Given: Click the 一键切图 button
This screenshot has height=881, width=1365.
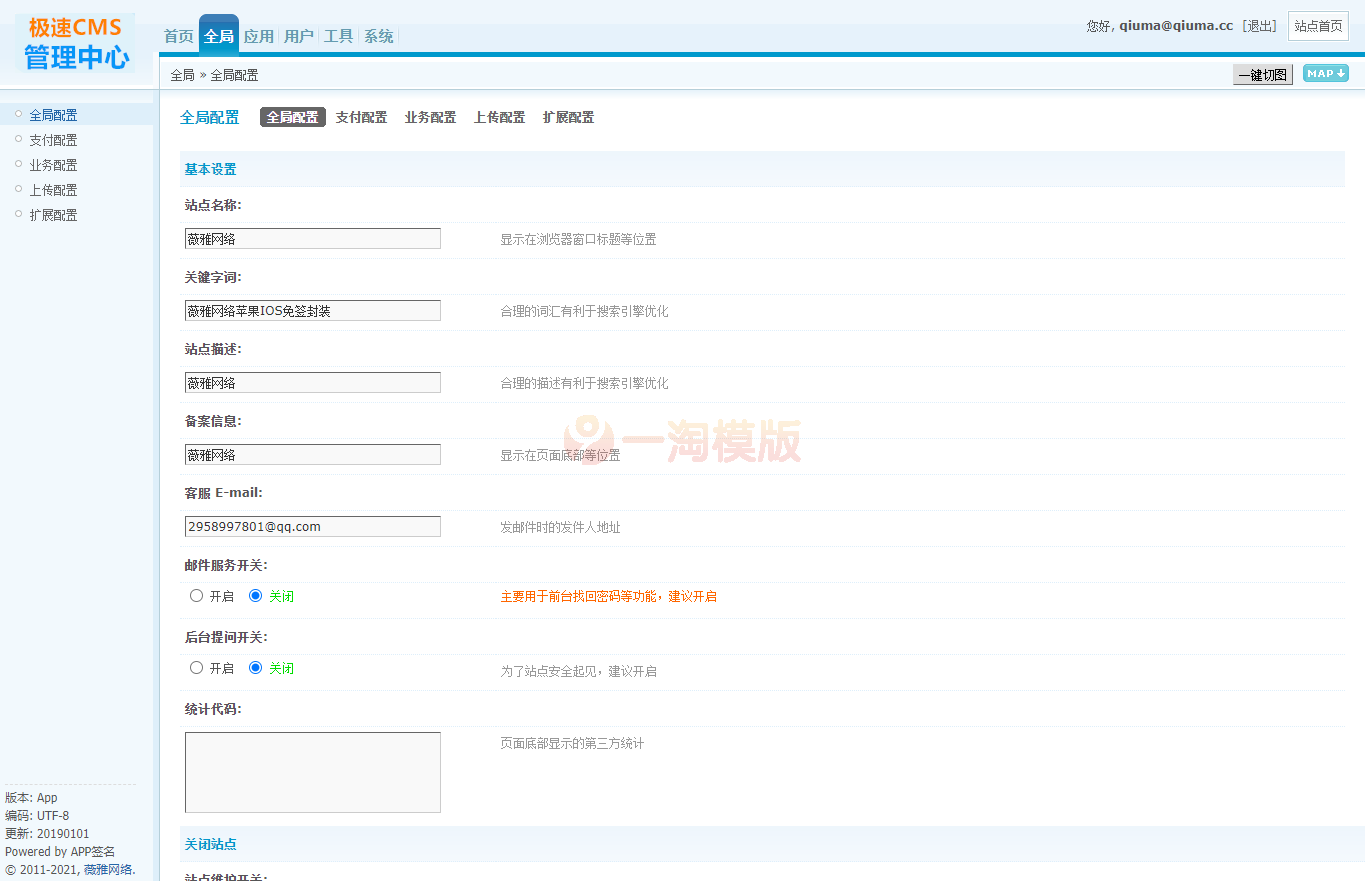Looking at the screenshot, I should coord(1262,74).
